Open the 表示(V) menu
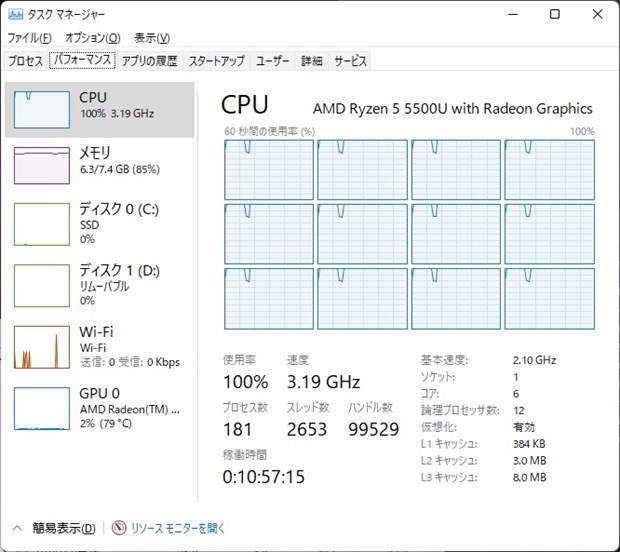 (151, 38)
